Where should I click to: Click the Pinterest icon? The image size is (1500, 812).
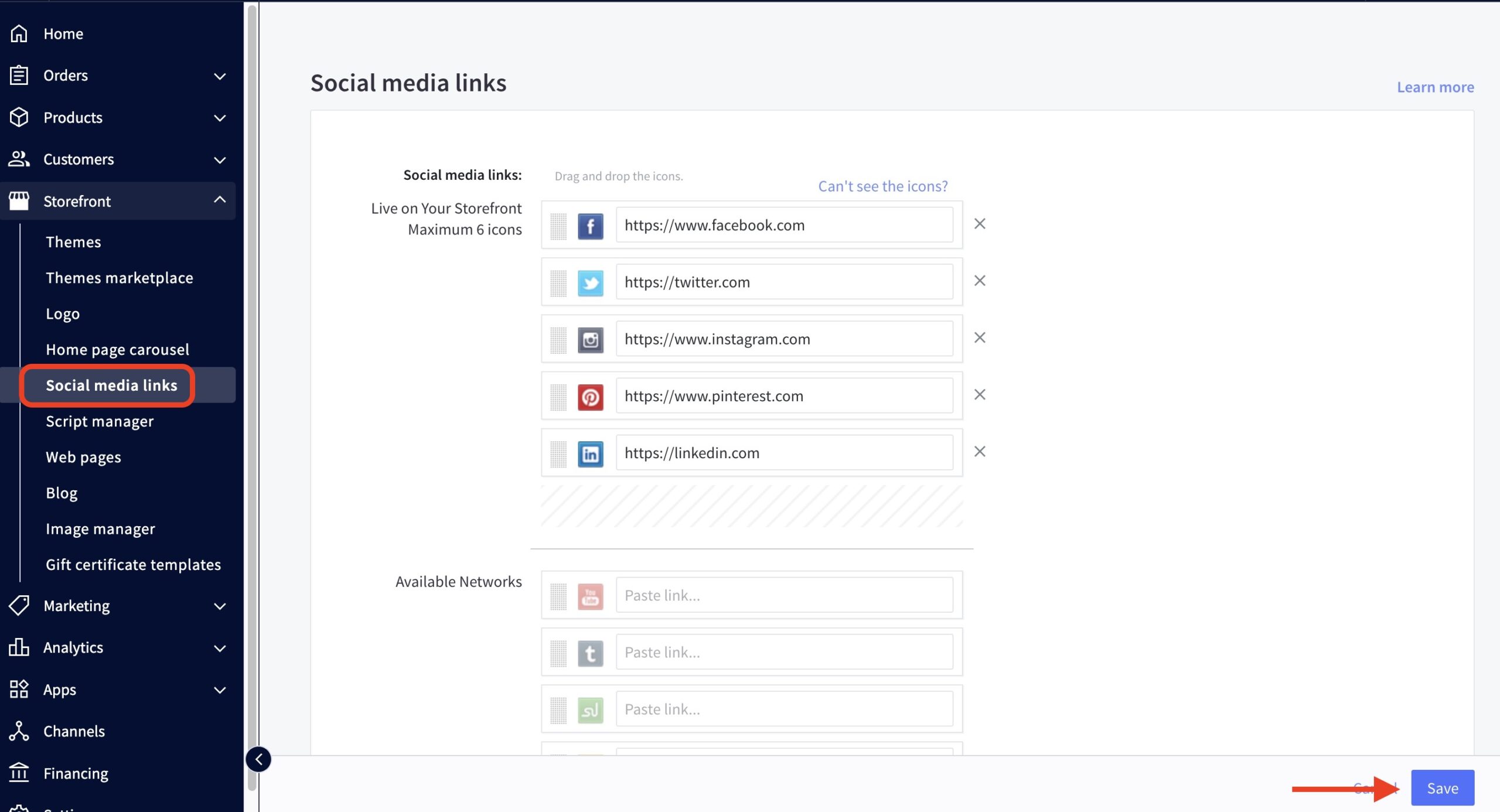(x=590, y=397)
